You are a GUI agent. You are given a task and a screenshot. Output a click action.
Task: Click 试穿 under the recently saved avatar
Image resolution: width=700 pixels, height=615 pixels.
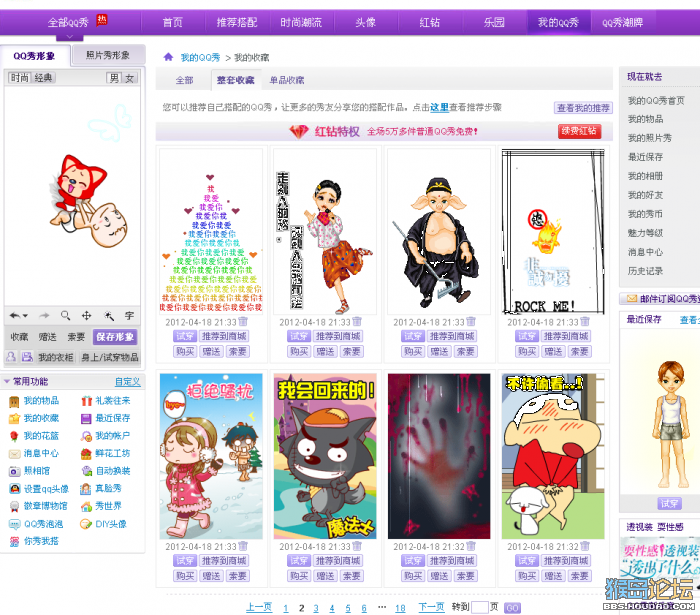(x=669, y=503)
